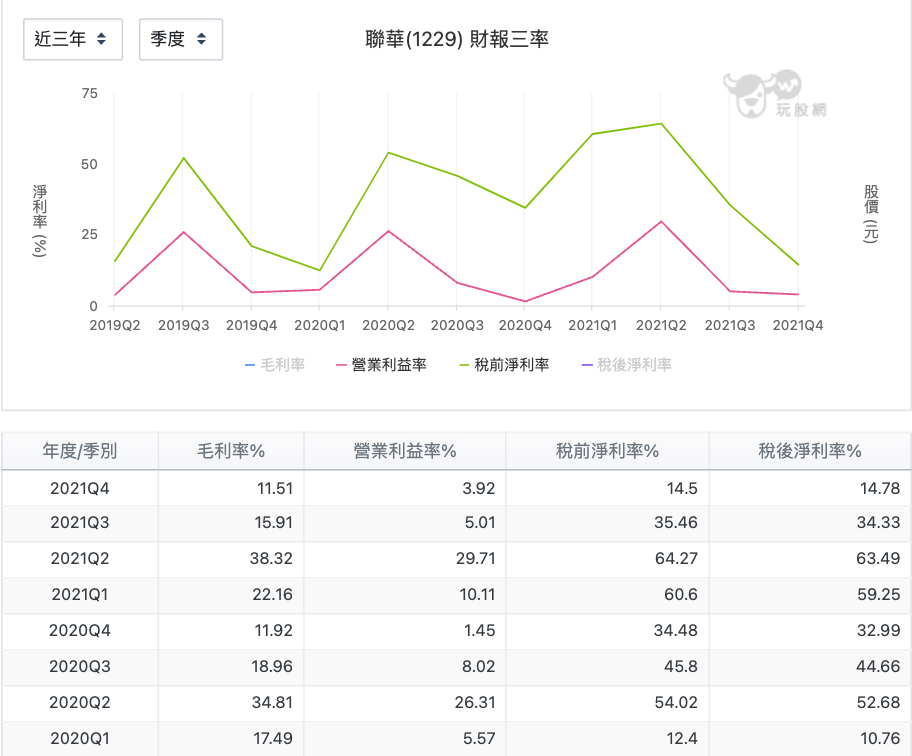Toggle the 毛利率 legend series
Image resolution: width=912 pixels, height=756 pixels.
click(x=275, y=365)
